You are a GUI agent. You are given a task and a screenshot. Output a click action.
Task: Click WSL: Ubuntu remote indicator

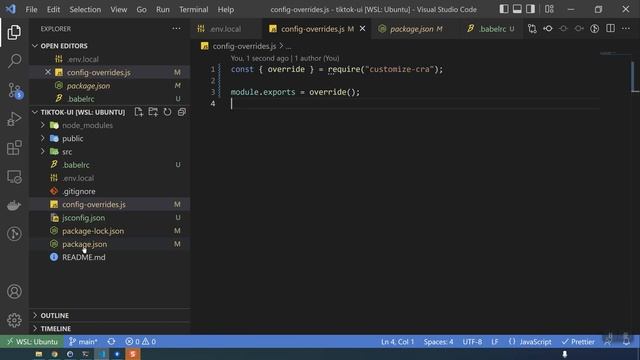[x=32, y=342]
